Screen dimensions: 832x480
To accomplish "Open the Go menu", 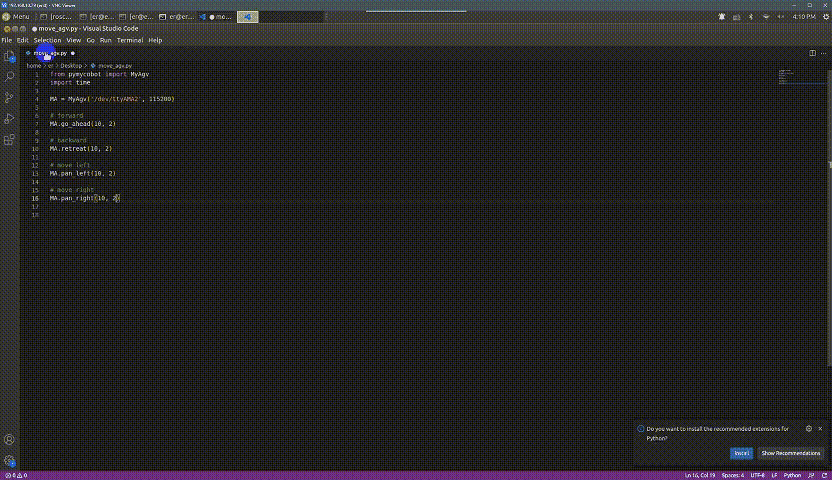I will point(91,40).
